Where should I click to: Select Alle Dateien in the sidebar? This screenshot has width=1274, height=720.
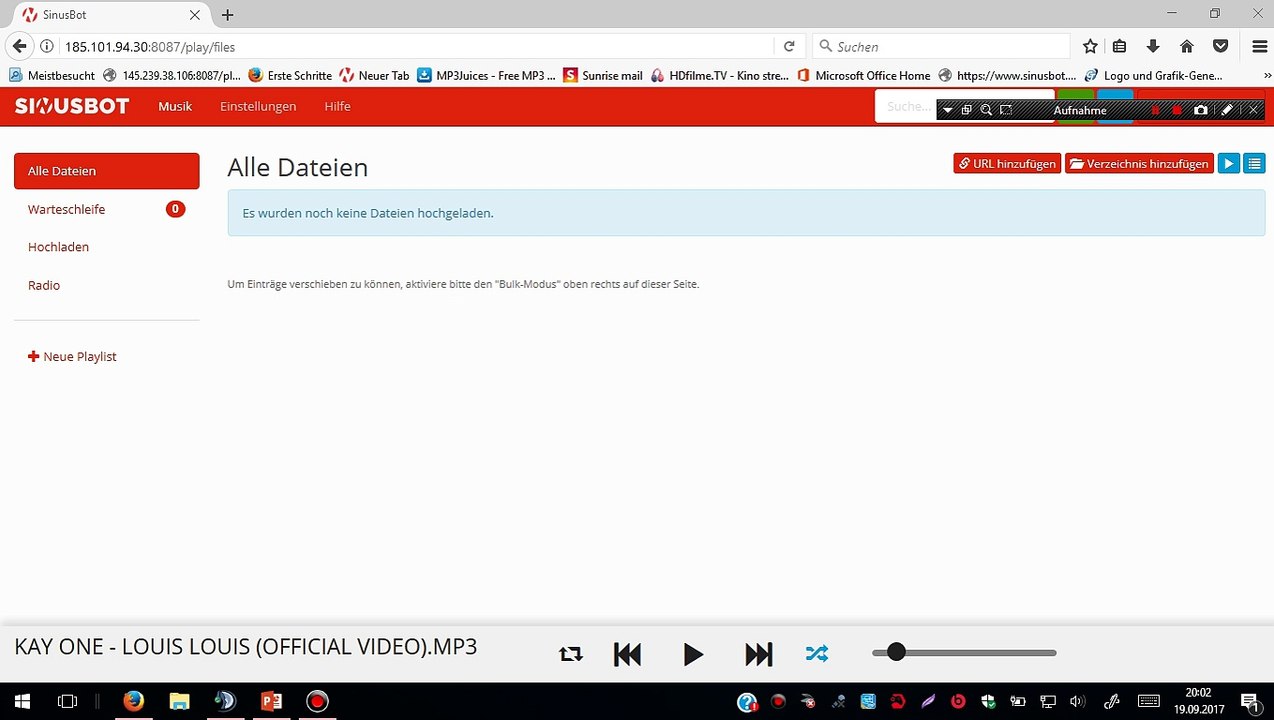click(107, 171)
